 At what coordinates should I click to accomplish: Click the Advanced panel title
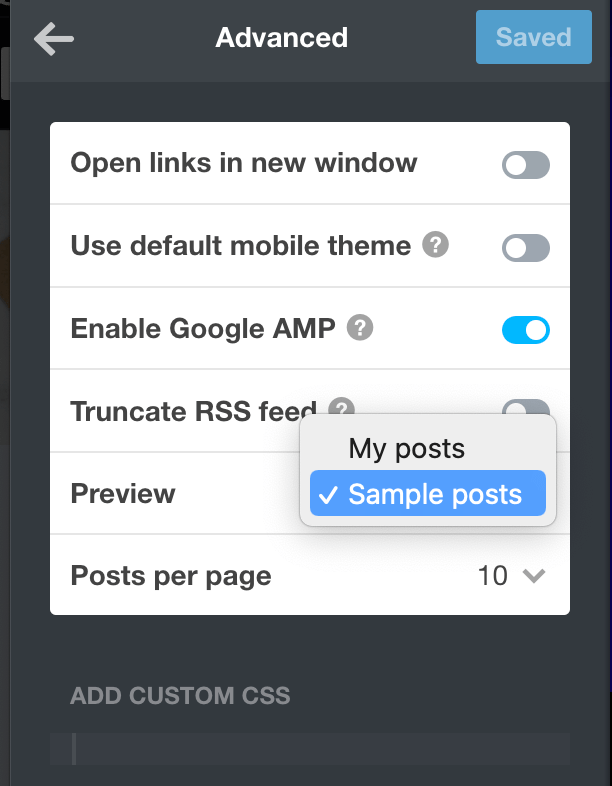pos(282,38)
